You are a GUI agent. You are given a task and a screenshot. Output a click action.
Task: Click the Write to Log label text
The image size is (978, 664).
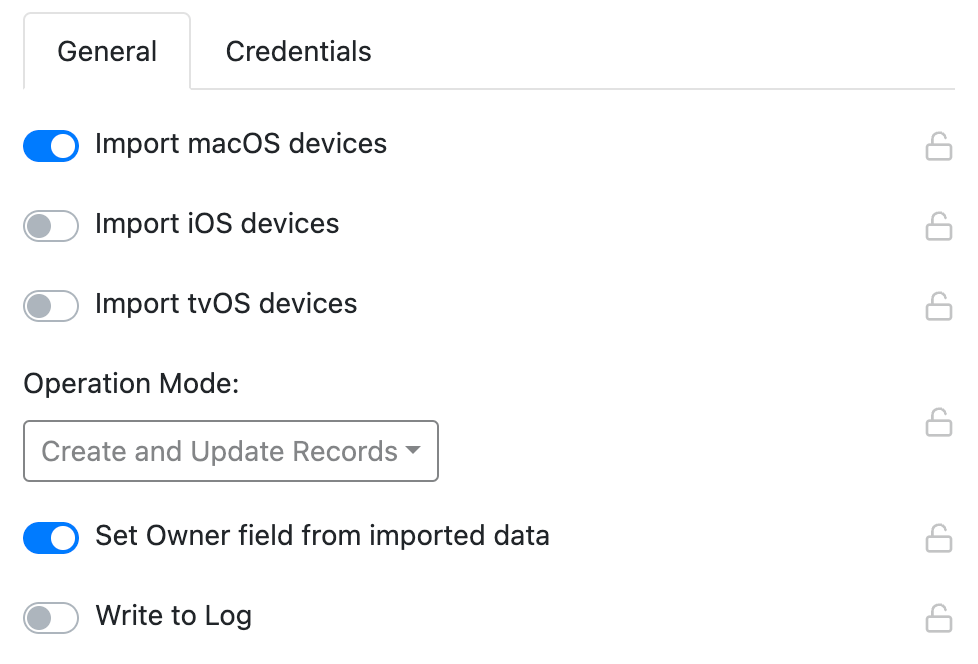pyautogui.click(x=173, y=616)
